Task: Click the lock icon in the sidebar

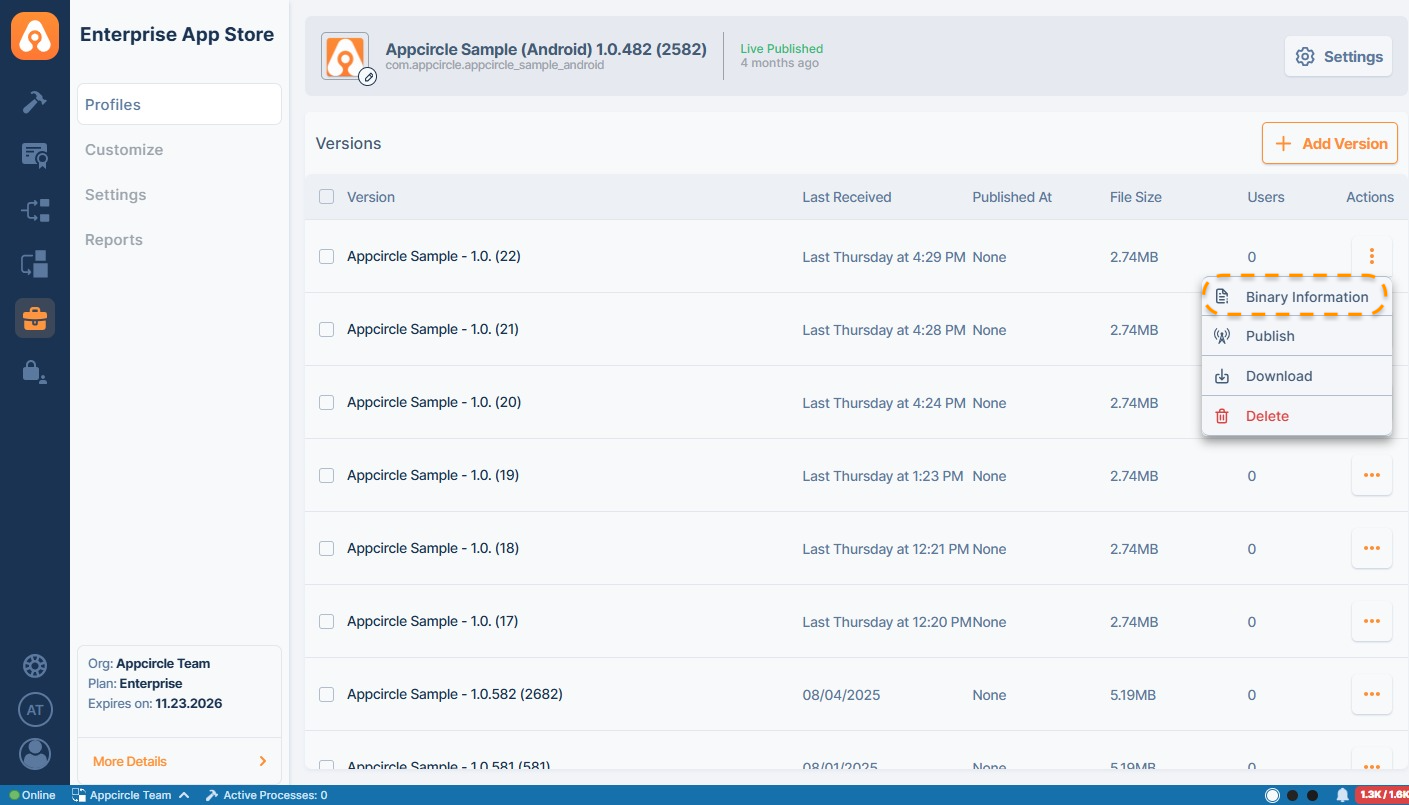Action: pyautogui.click(x=35, y=372)
